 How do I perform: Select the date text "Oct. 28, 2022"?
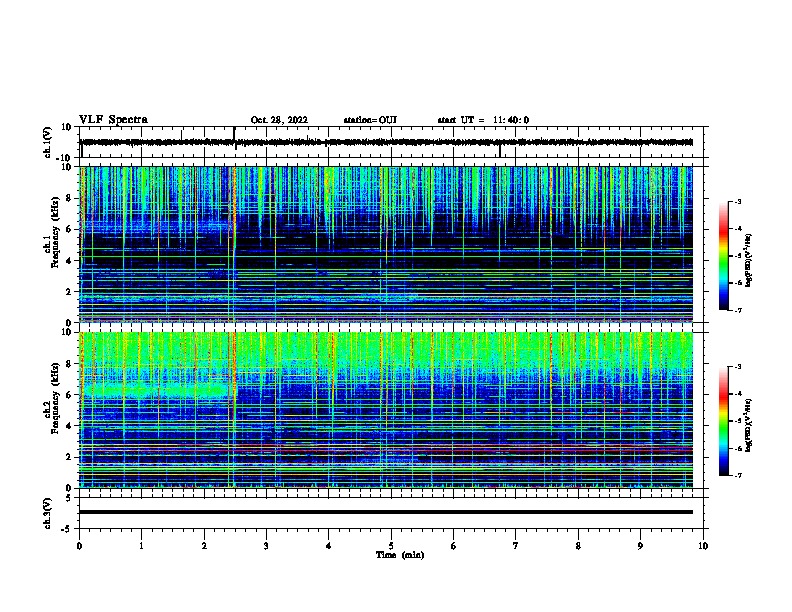pos(279,120)
